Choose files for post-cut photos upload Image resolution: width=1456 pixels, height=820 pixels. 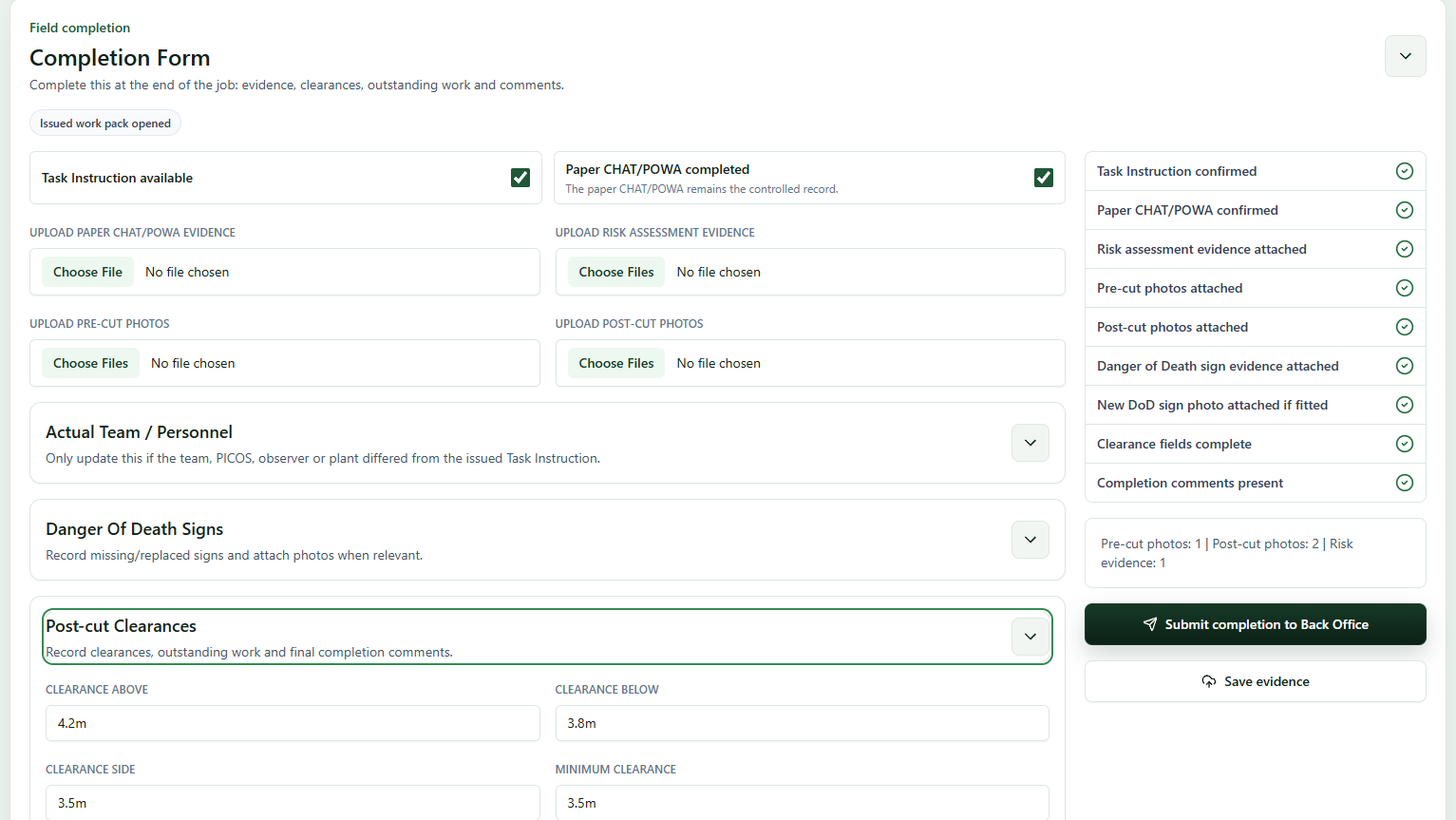tap(616, 363)
